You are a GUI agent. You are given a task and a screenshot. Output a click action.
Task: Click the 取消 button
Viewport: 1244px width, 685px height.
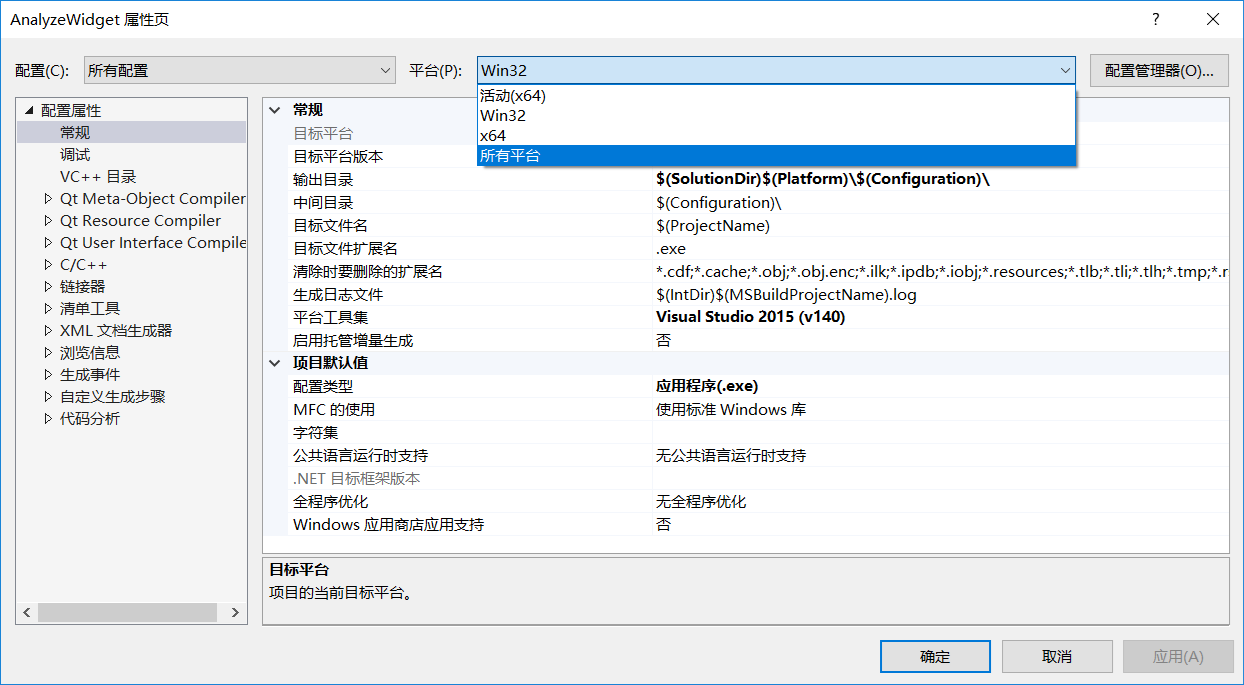(1057, 656)
